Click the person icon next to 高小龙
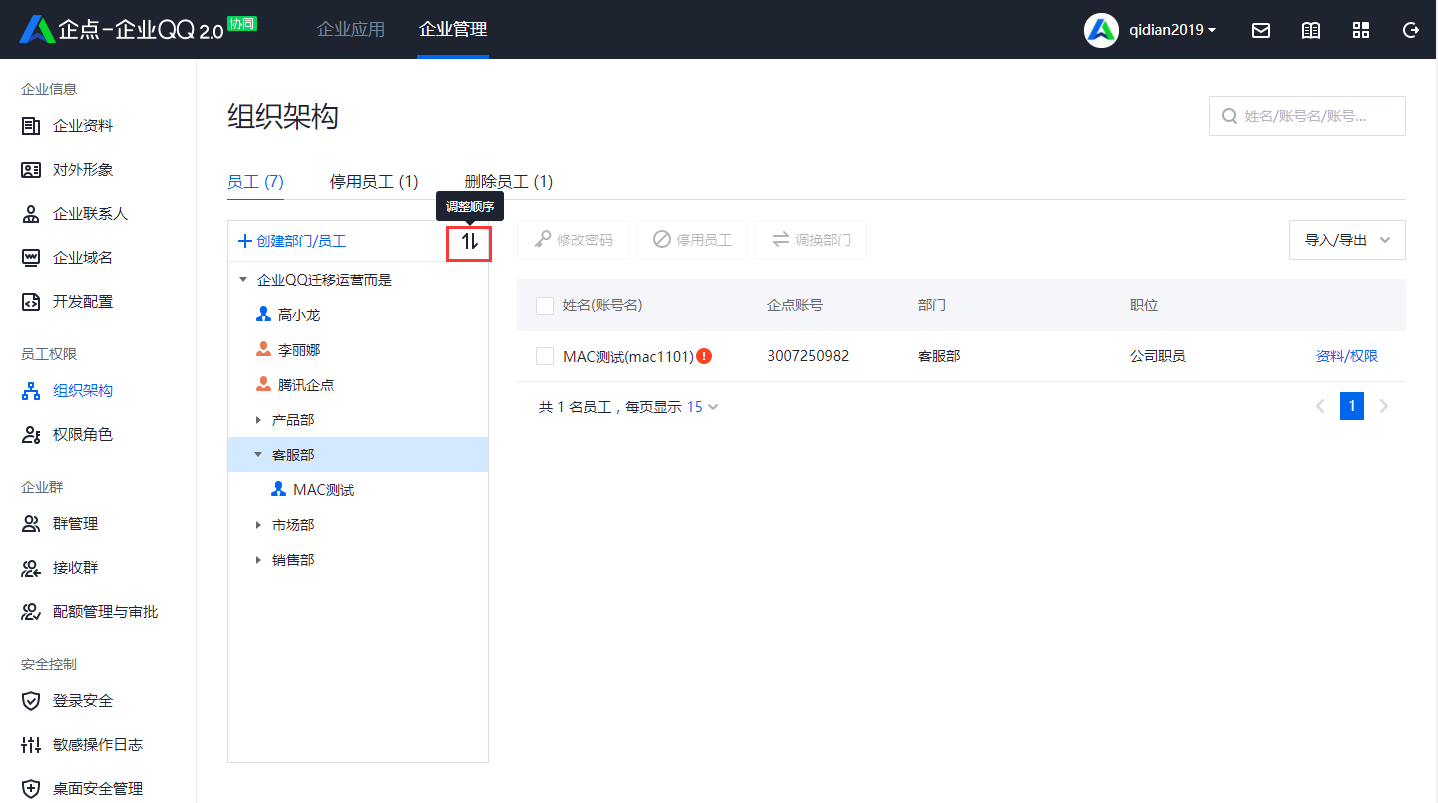Image resolution: width=1438 pixels, height=803 pixels. (263, 314)
